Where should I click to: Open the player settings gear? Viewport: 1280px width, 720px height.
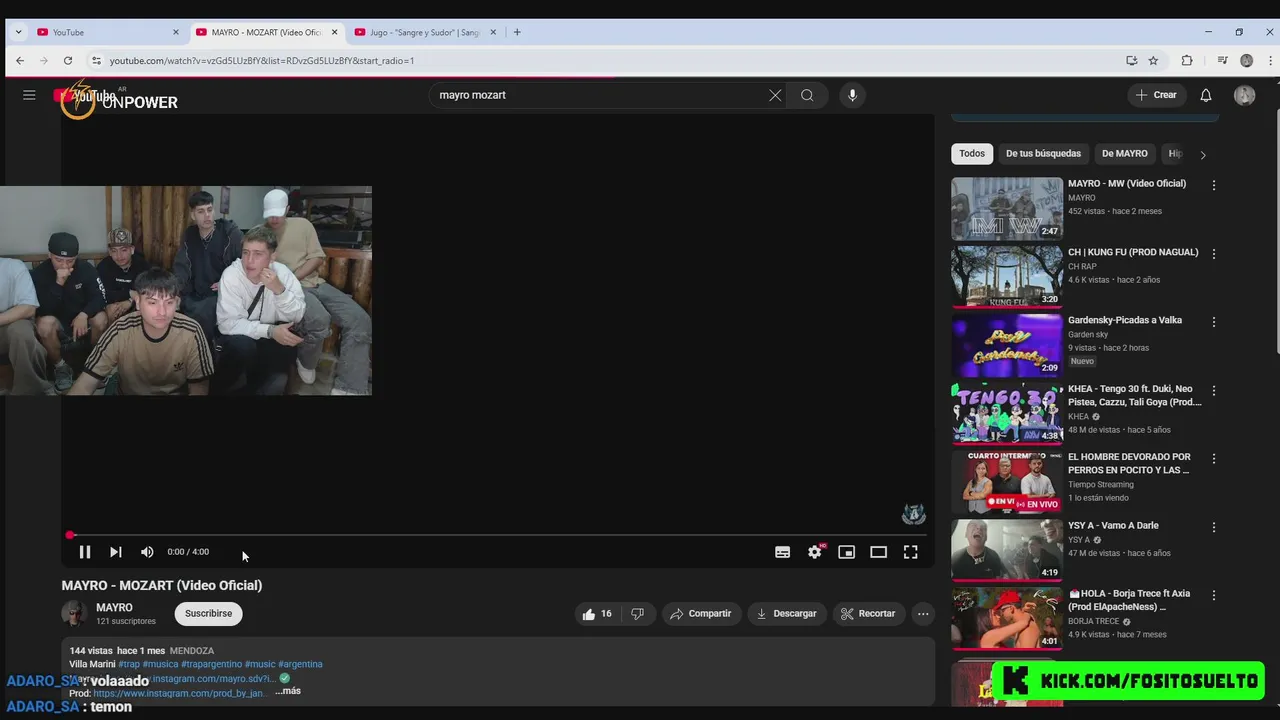coord(815,552)
